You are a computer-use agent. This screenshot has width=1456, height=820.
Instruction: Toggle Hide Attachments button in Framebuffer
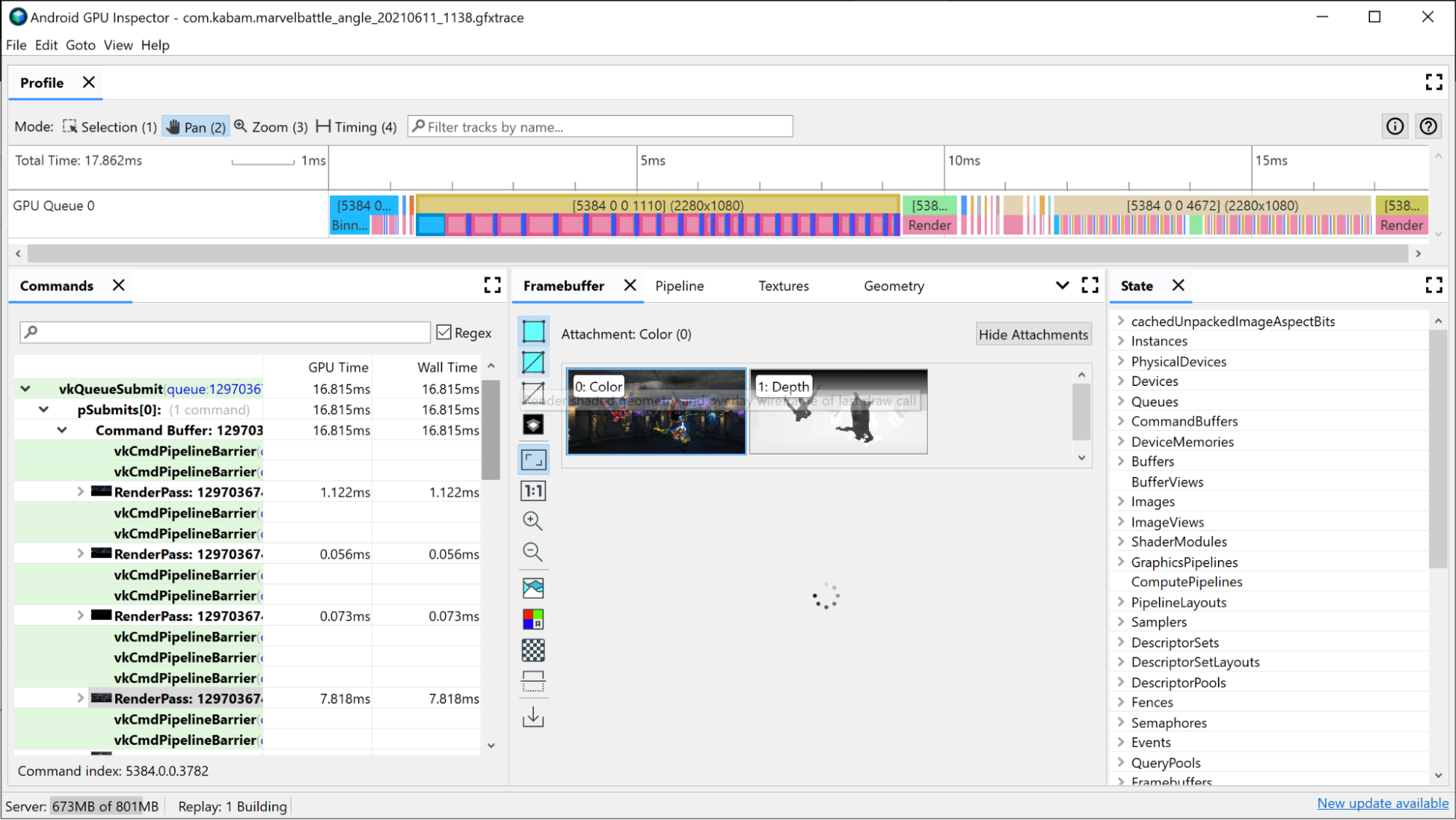coord(1033,334)
